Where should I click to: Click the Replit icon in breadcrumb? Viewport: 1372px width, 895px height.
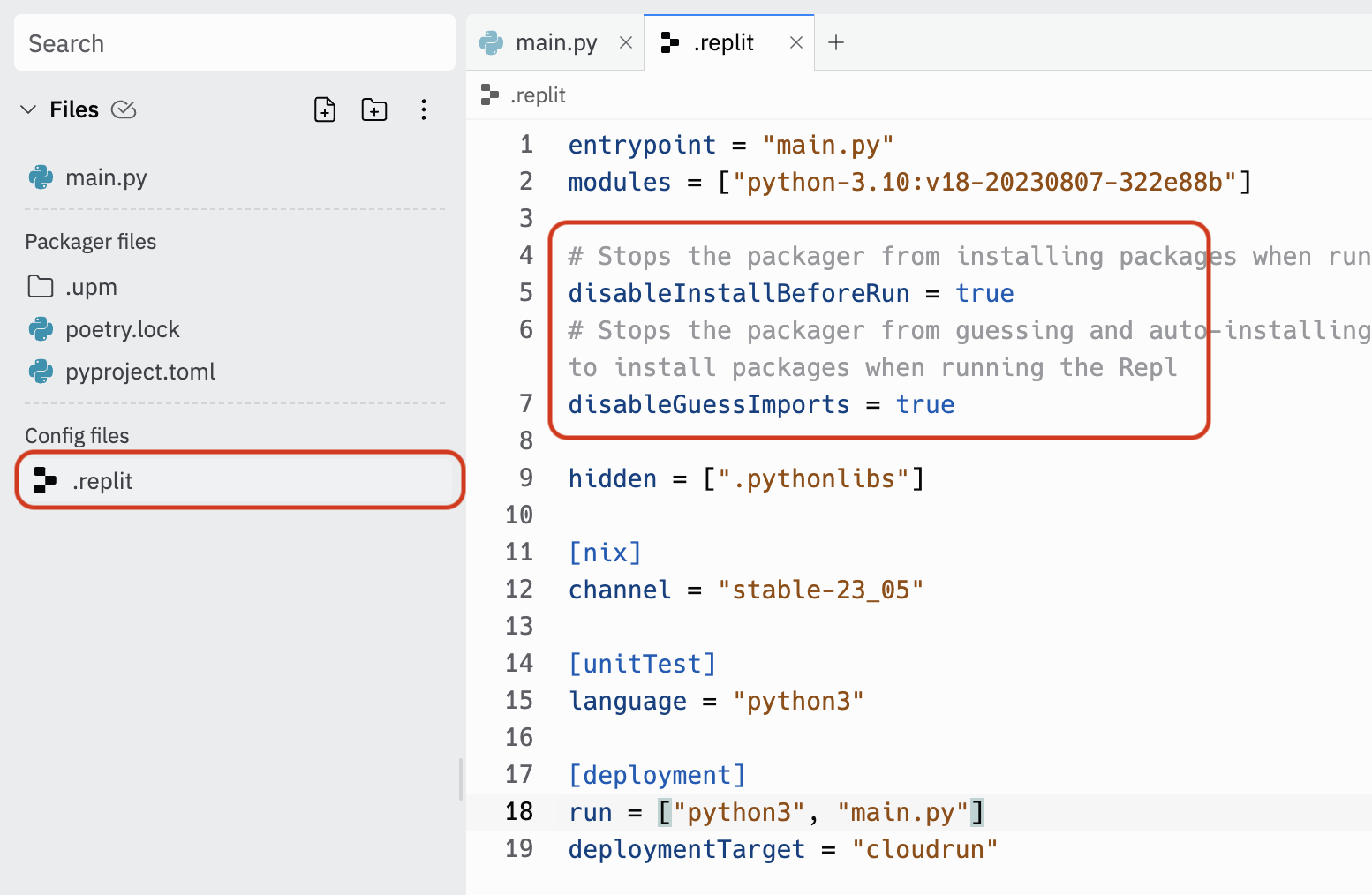tap(490, 94)
